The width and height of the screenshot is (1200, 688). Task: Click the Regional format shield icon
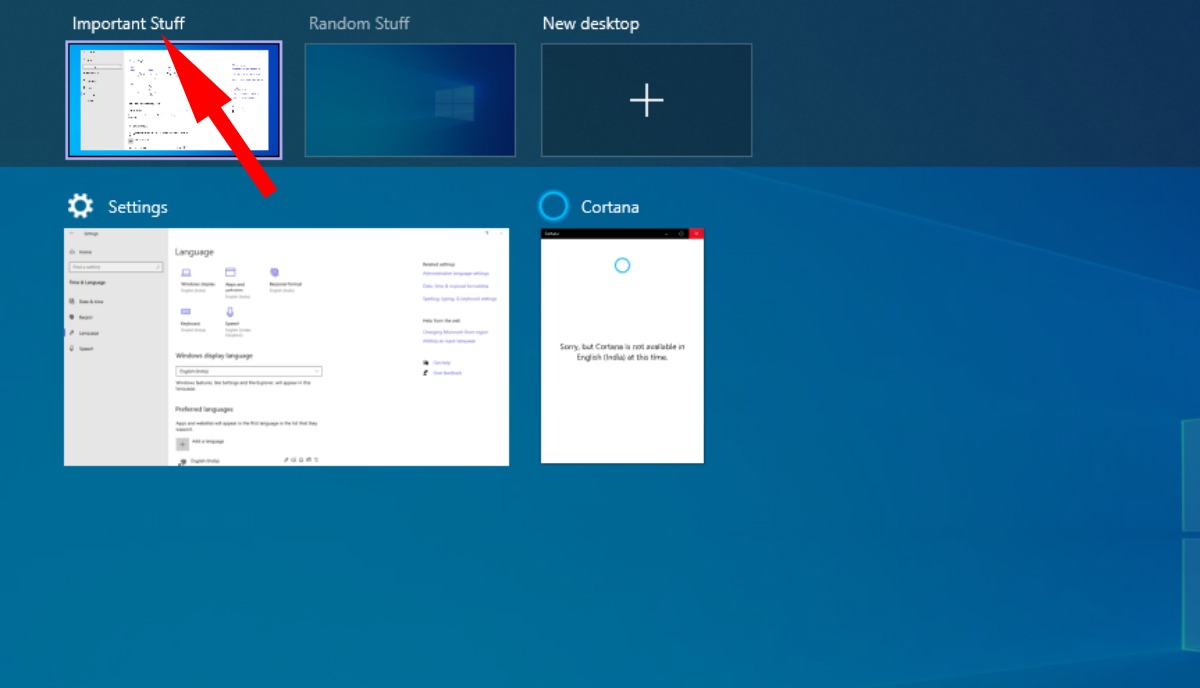(x=274, y=273)
